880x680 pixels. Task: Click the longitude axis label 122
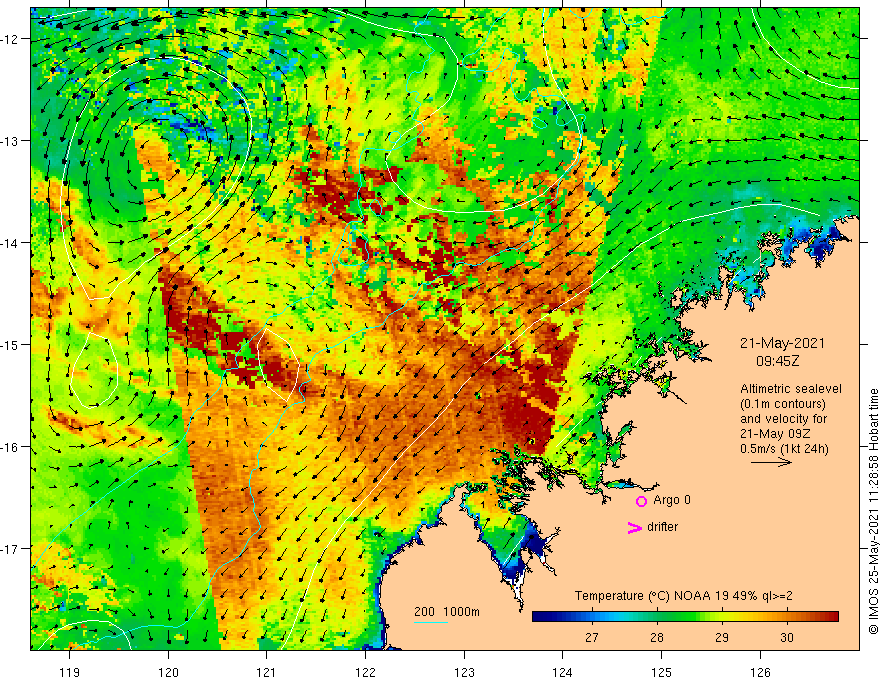[x=365, y=672]
